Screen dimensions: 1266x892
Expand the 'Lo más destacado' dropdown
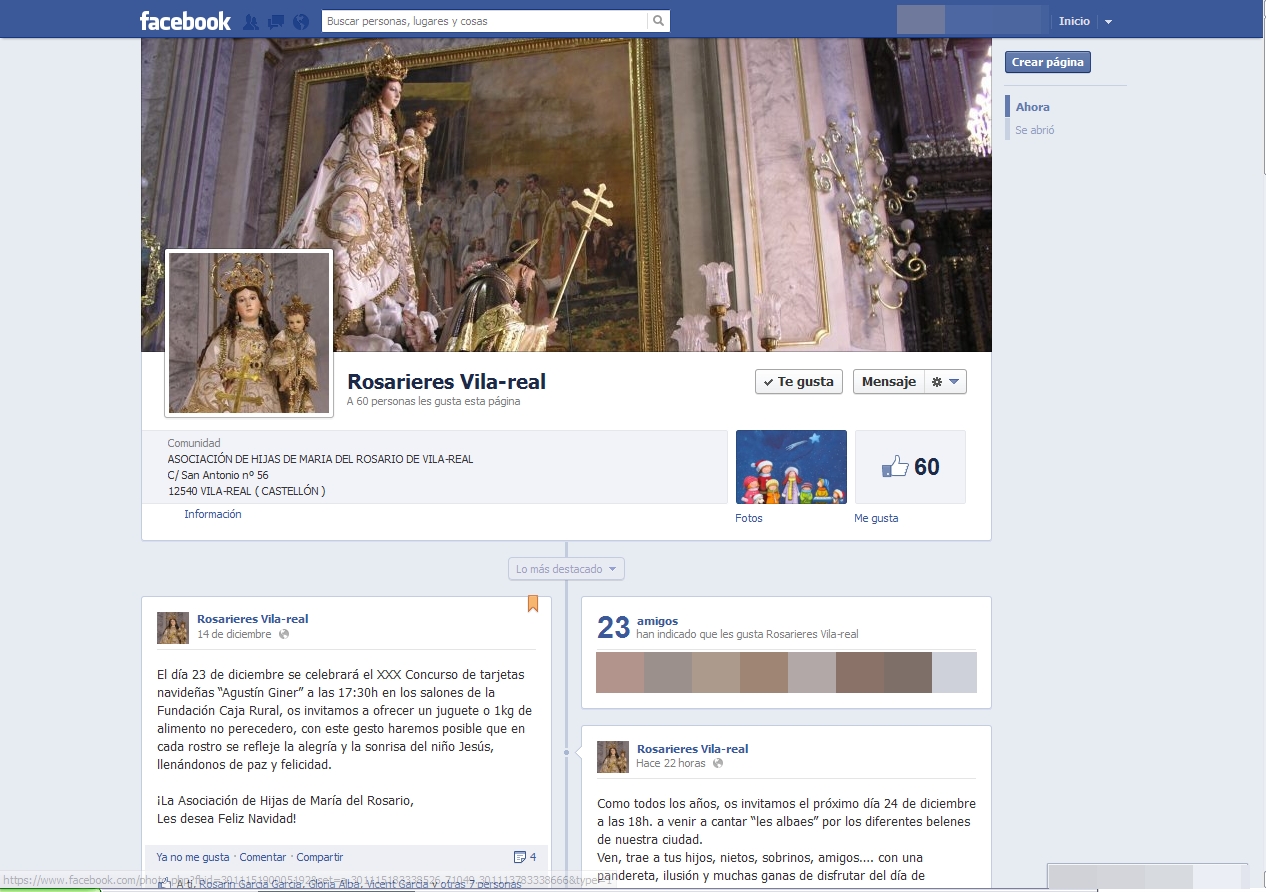point(566,569)
